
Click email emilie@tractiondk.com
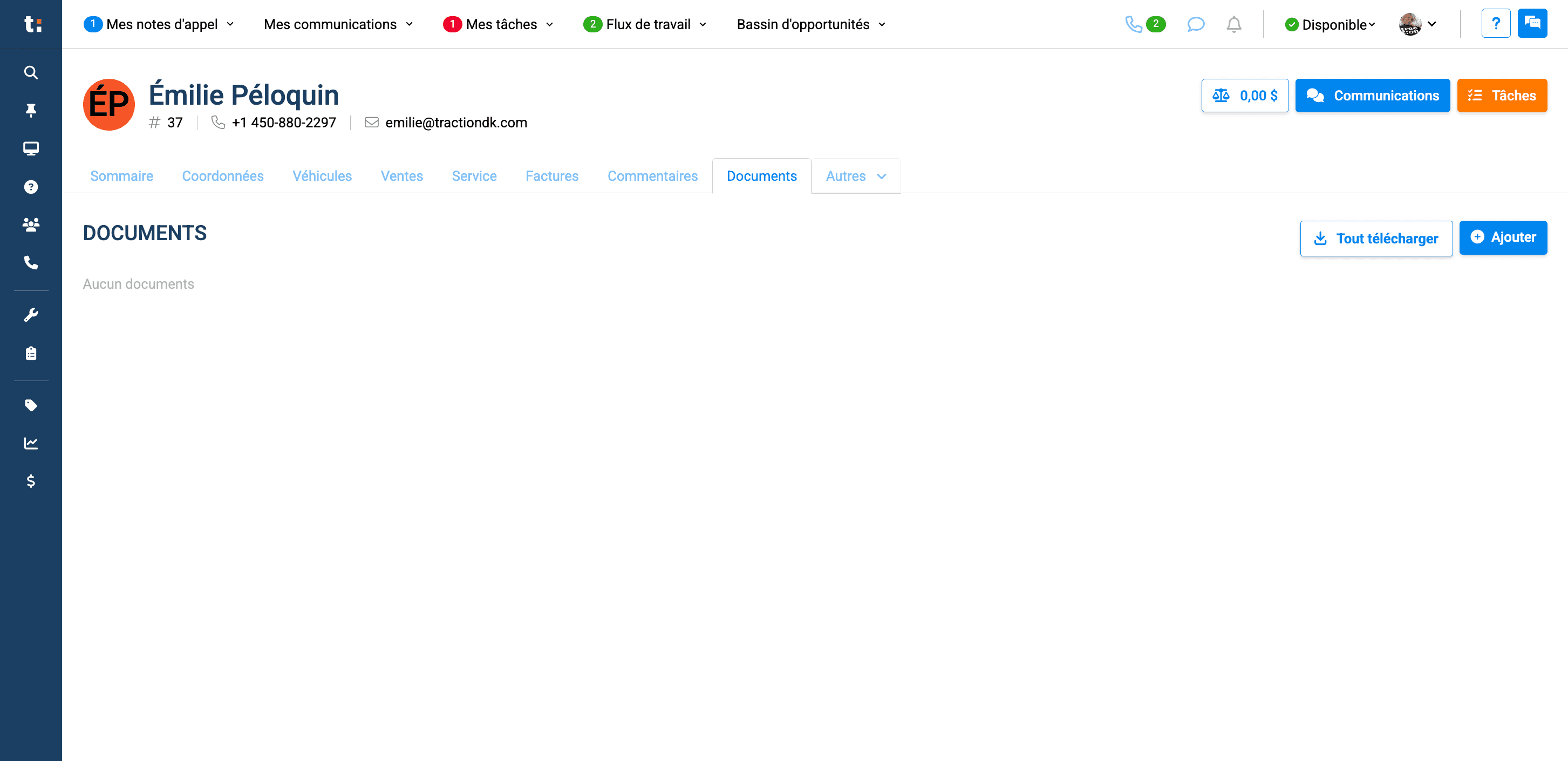click(x=456, y=123)
